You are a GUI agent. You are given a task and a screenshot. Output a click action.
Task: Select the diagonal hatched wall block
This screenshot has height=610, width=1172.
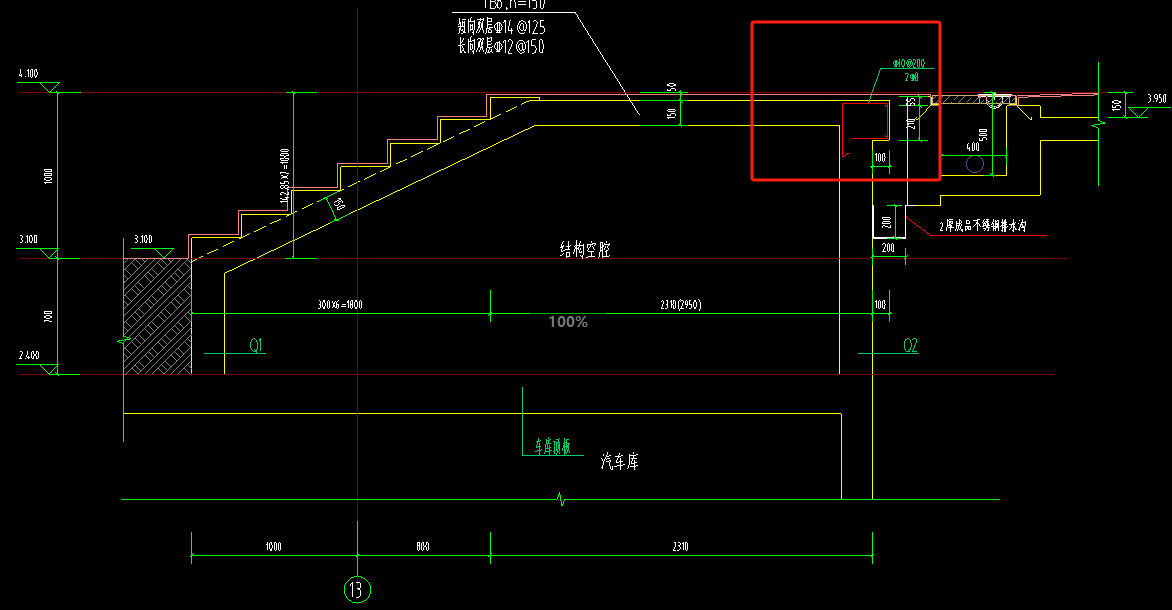[157, 316]
